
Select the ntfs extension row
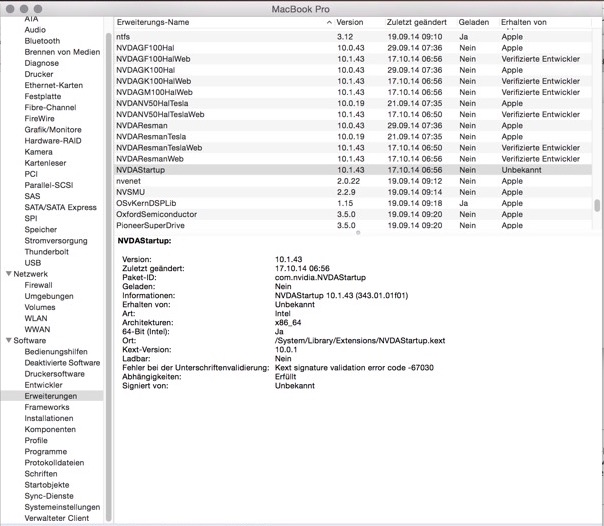(x=353, y=37)
